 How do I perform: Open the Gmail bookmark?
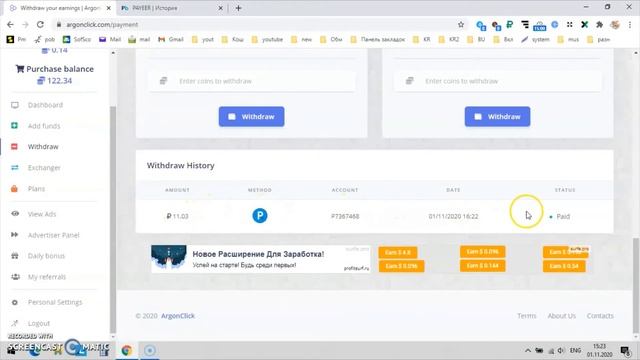point(171,39)
